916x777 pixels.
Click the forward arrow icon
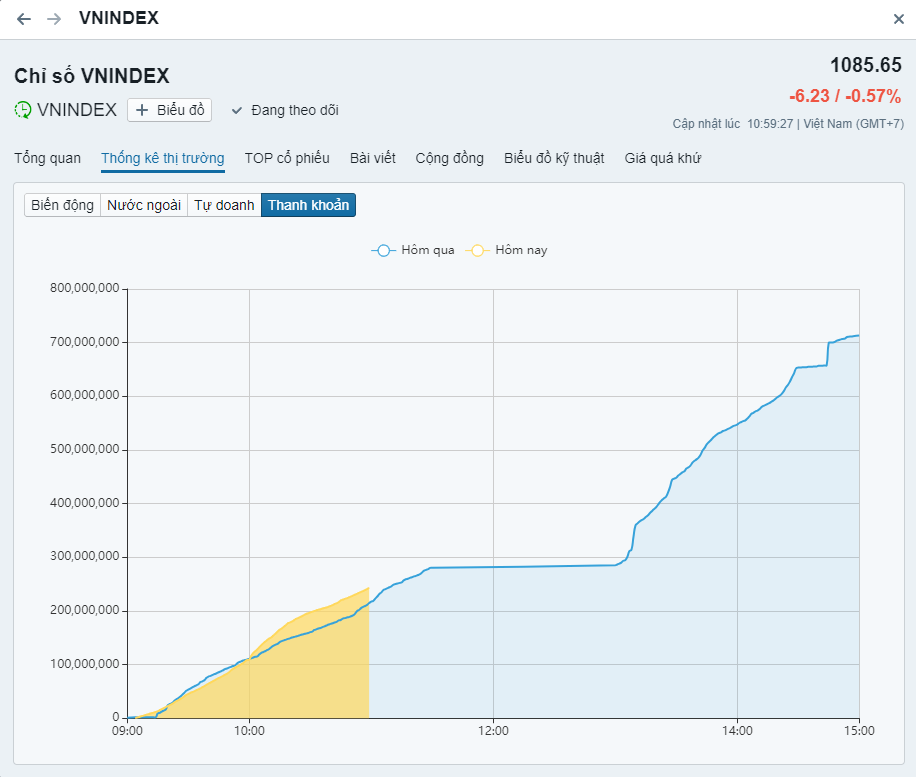[54, 19]
